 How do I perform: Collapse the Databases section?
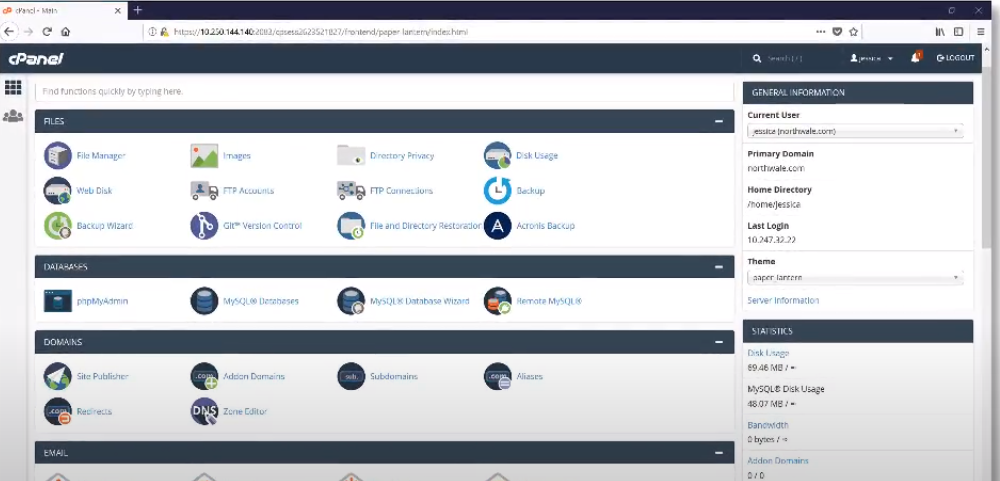[x=719, y=267]
